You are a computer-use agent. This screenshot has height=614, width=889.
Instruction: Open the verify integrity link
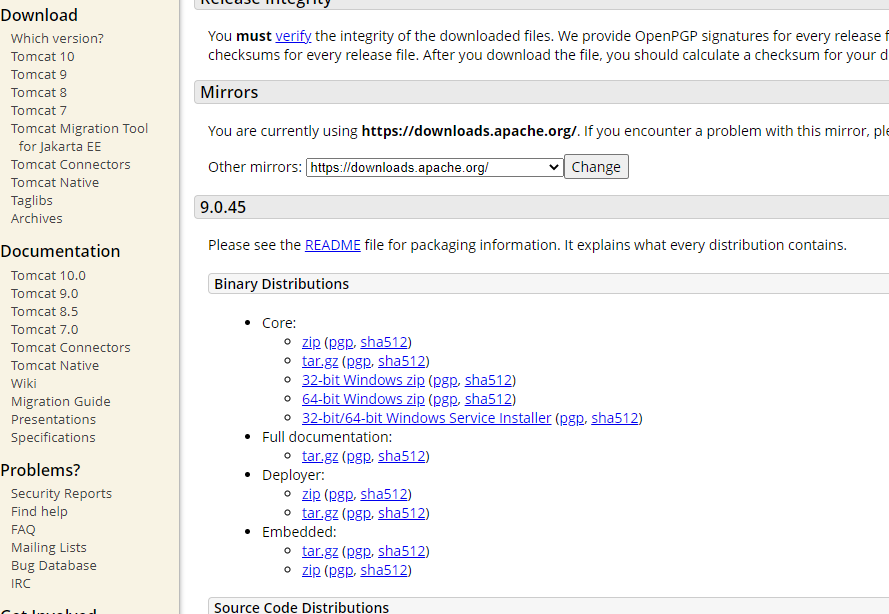coord(293,36)
